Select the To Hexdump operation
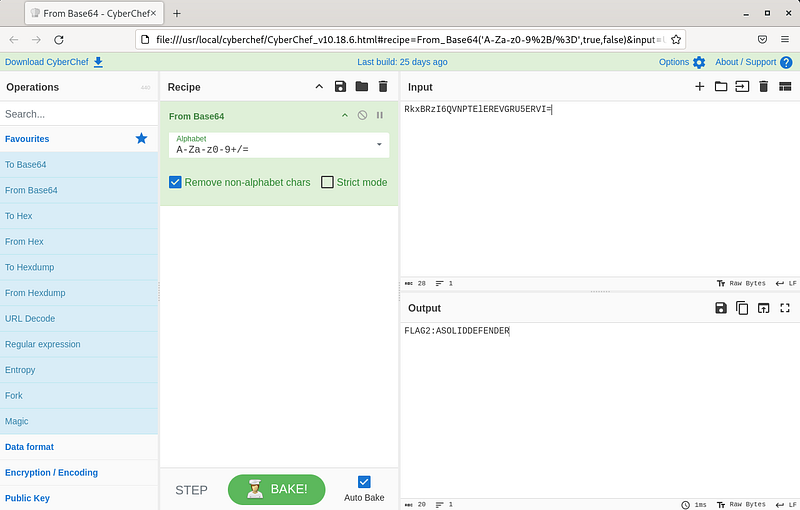Screen dimensions: 800x510 79,267
